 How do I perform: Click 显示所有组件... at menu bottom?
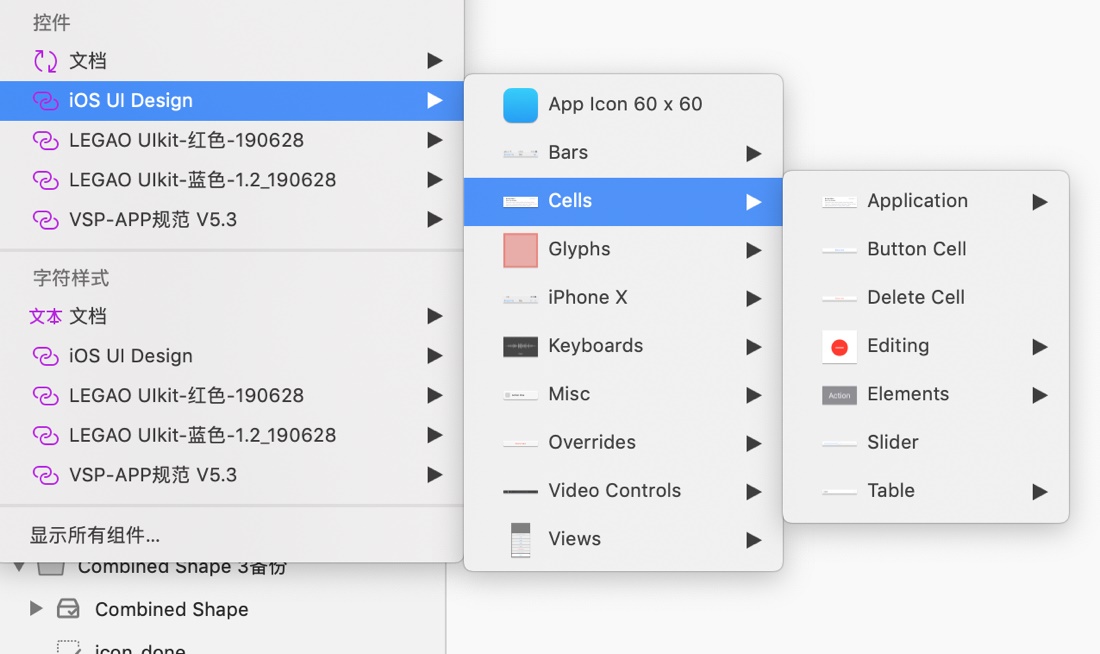[95, 535]
